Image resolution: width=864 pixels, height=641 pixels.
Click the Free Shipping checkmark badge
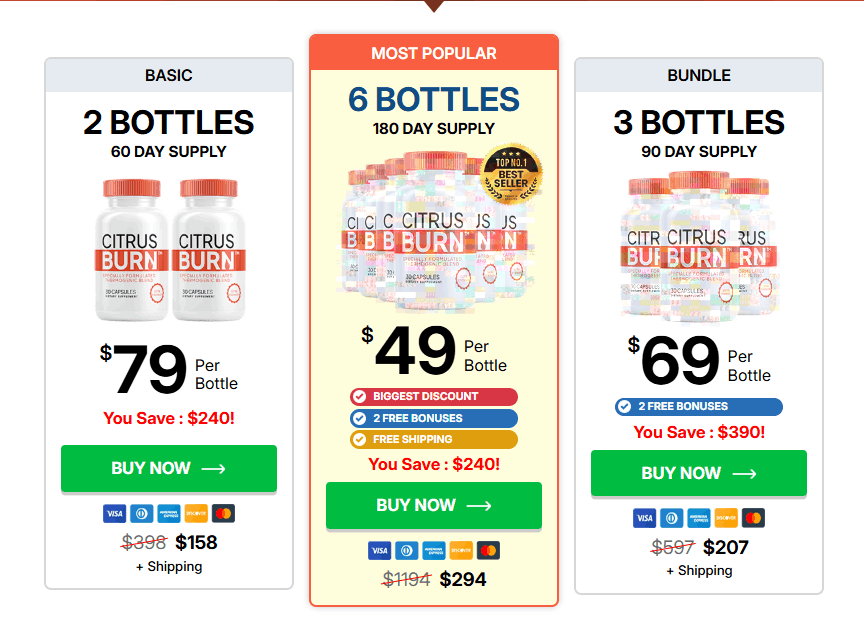pos(433,439)
